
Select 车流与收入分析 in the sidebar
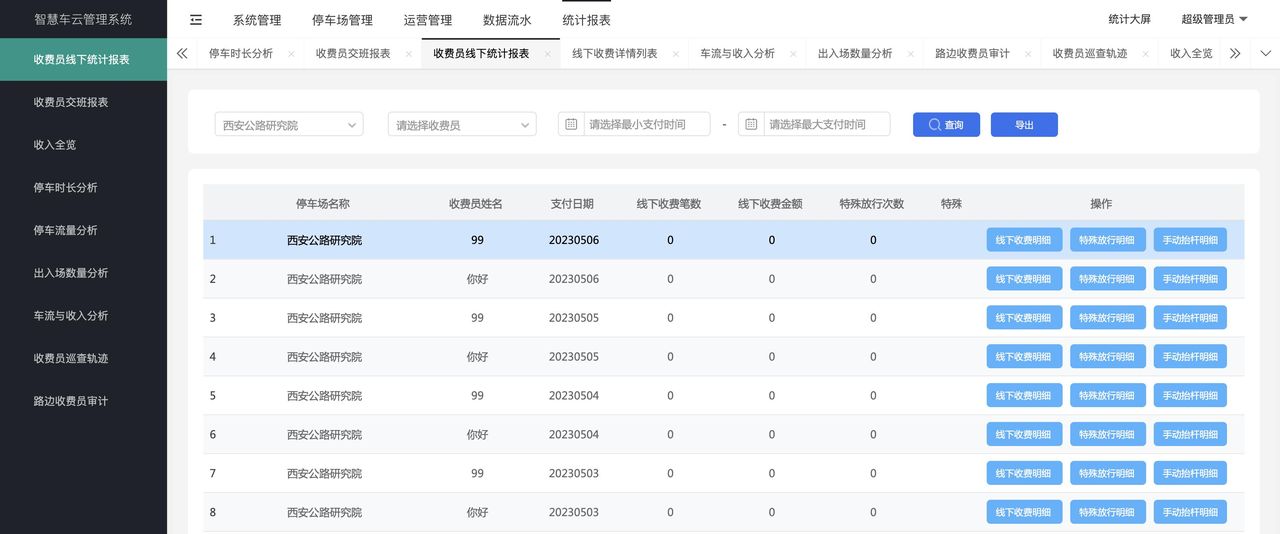click(83, 315)
